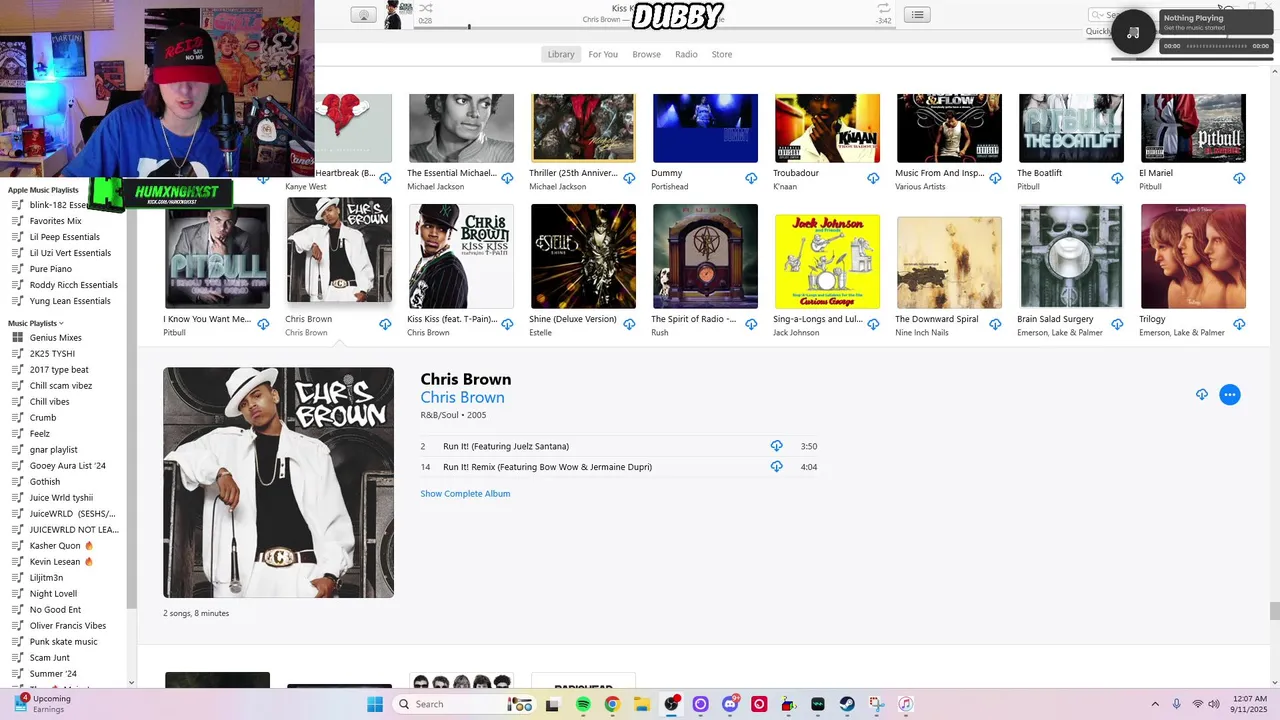
Task: Download Run It! Remix track
Action: click(776, 467)
